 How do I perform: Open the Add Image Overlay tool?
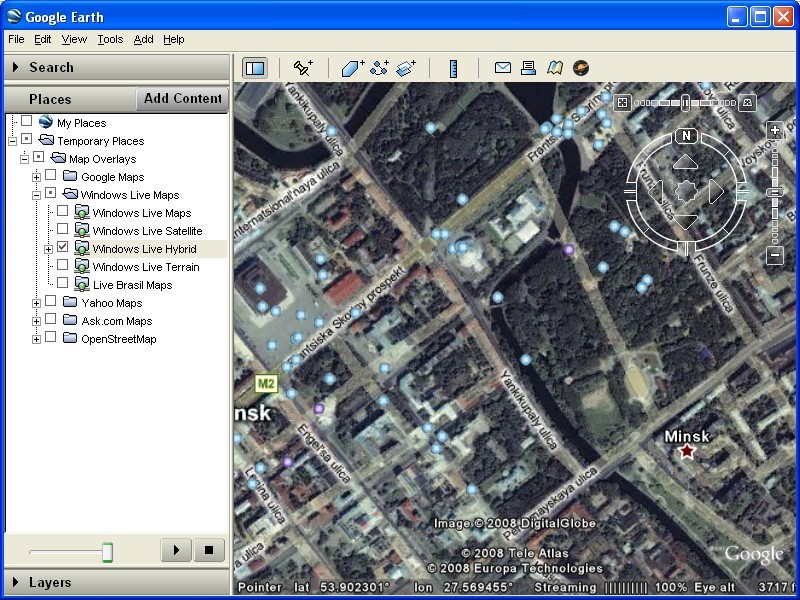pyautogui.click(x=405, y=67)
